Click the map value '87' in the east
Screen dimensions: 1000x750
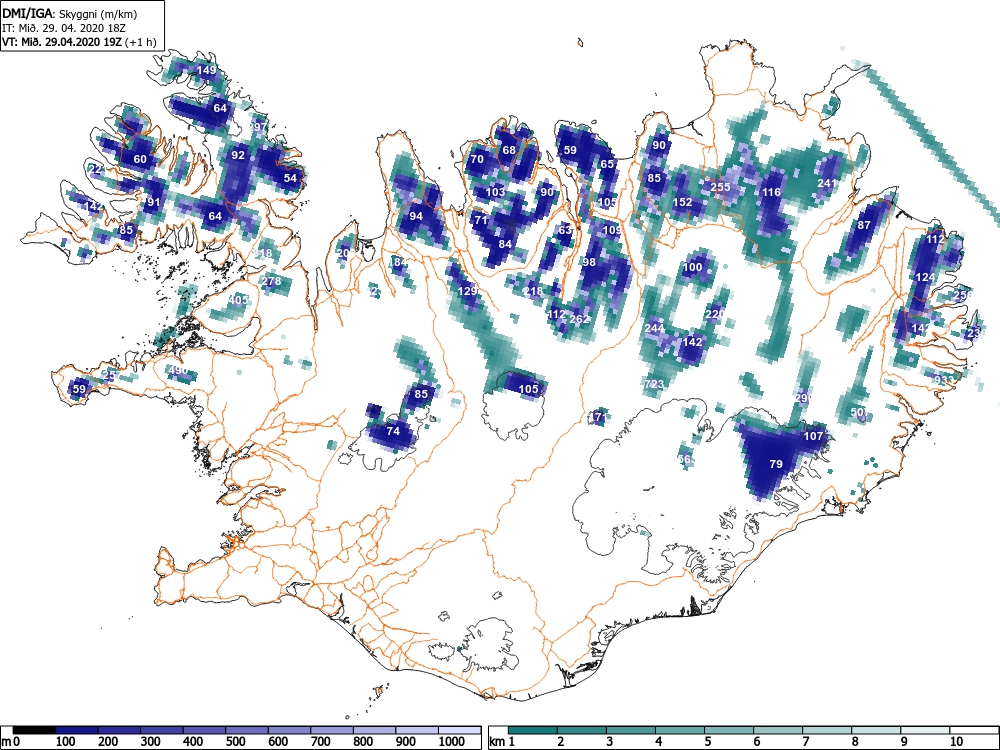[864, 225]
